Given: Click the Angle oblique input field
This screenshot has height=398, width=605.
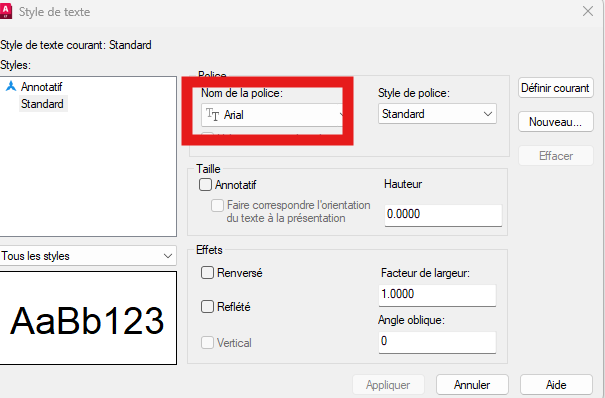Looking at the screenshot, I should (437, 342).
